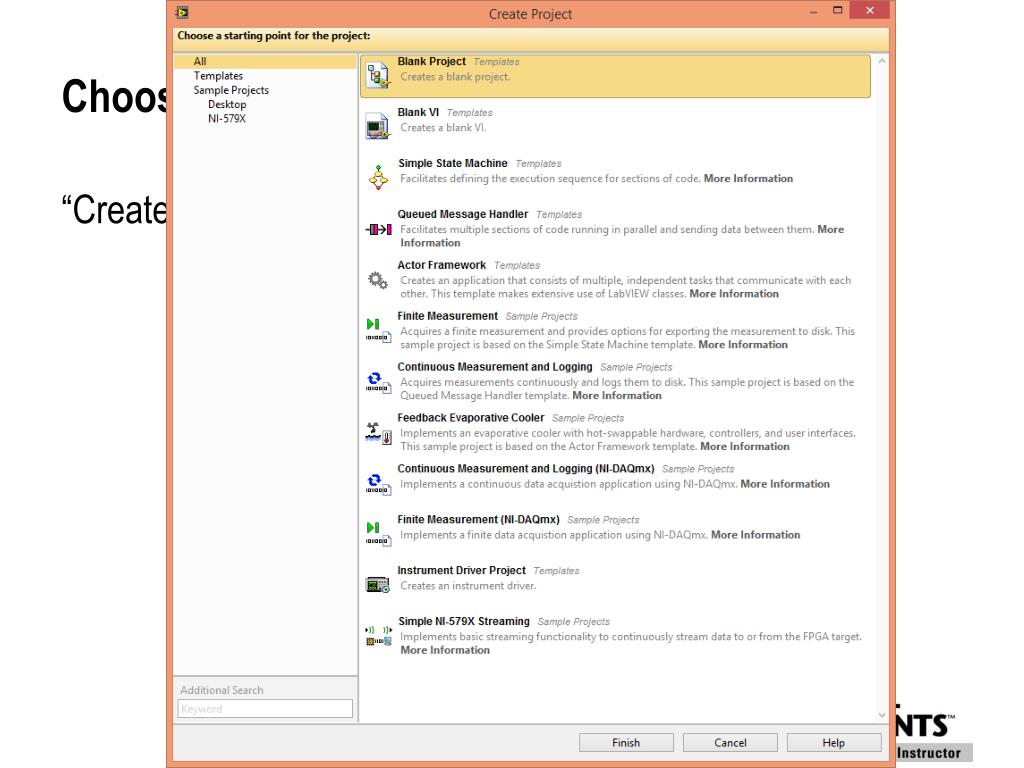Select the Simple State Machine title
Screen dimensions: 1024x768
coord(453,163)
